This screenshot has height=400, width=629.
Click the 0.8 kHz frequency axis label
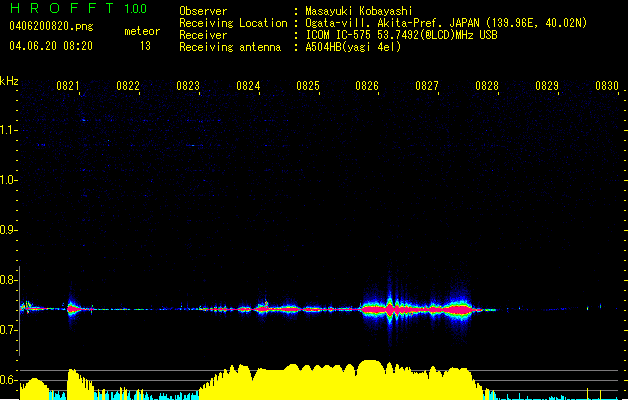pyautogui.click(x=8, y=280)
